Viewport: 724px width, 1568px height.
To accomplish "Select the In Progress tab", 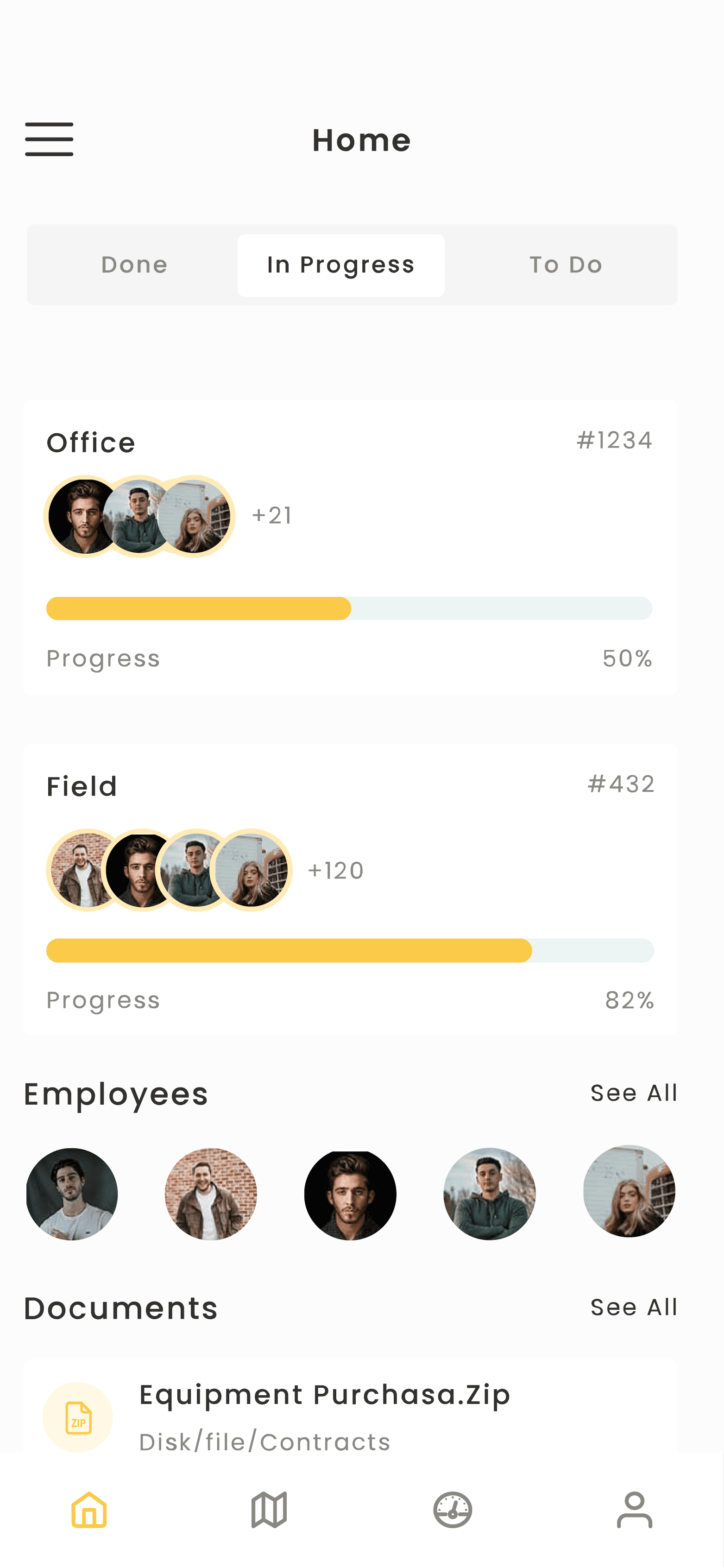I will coord(341,266).
